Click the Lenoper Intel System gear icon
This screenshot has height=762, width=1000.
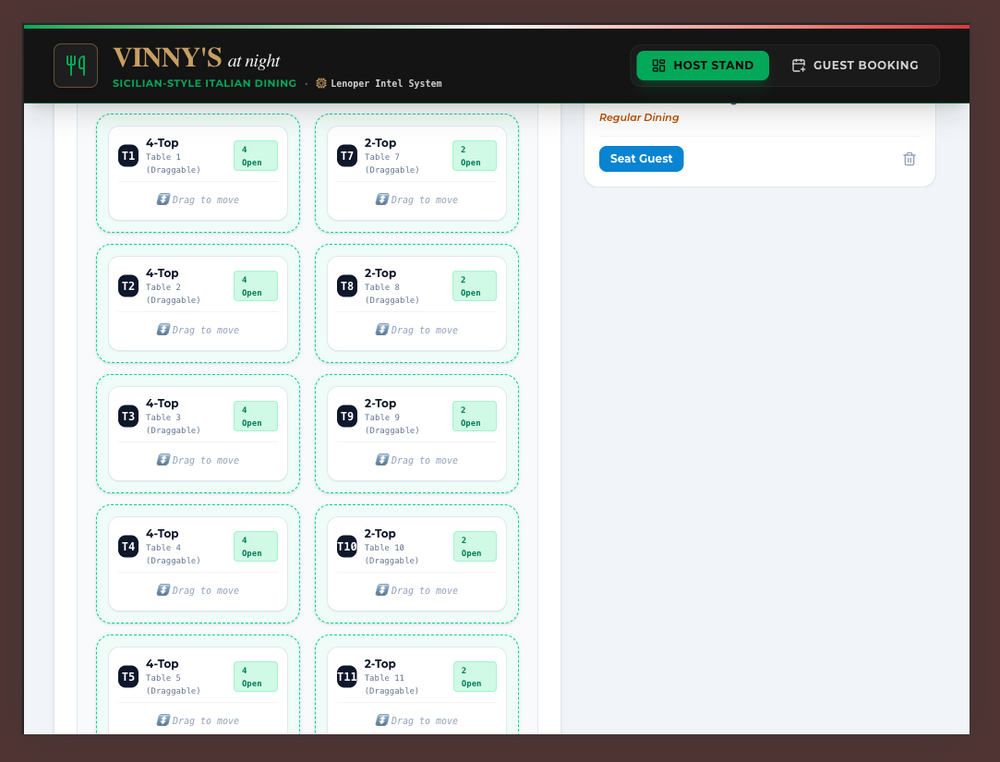point(321,83)
